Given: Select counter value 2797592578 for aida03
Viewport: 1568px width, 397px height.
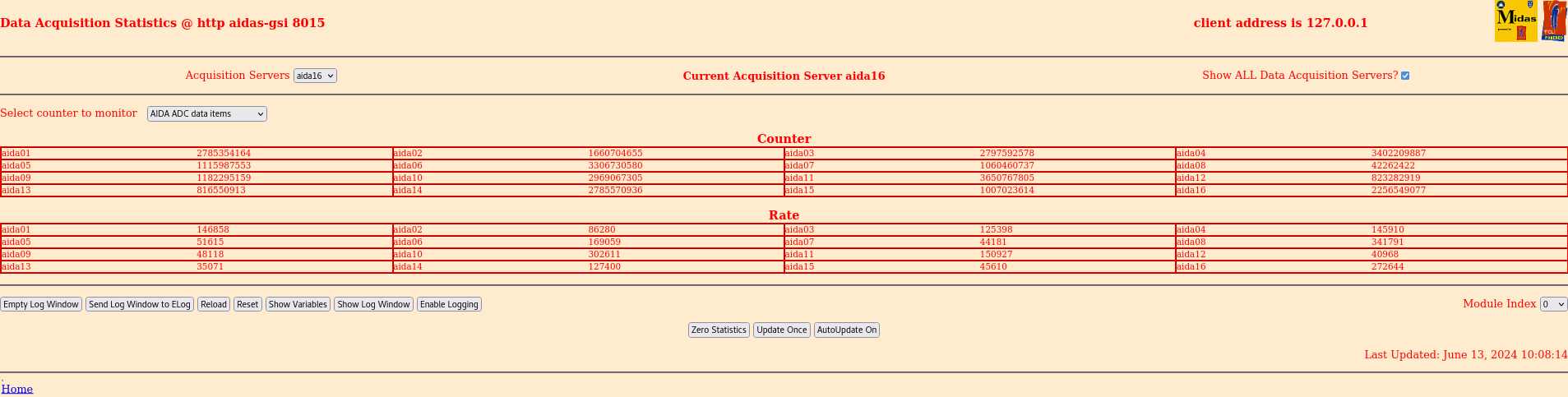Looking at the screenshot, I should point(1007,154).
